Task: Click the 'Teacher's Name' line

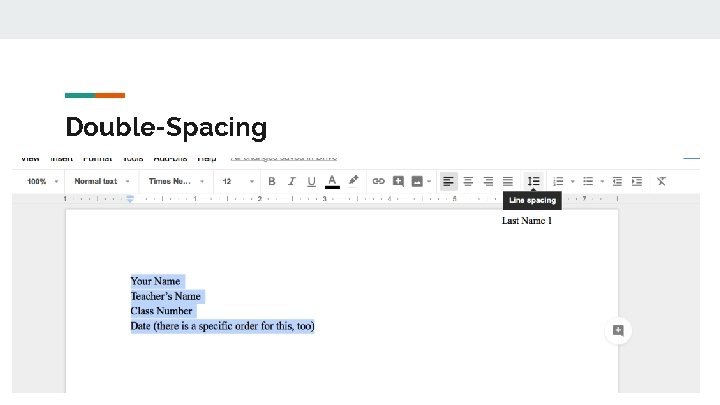Action: pos(166,296)
